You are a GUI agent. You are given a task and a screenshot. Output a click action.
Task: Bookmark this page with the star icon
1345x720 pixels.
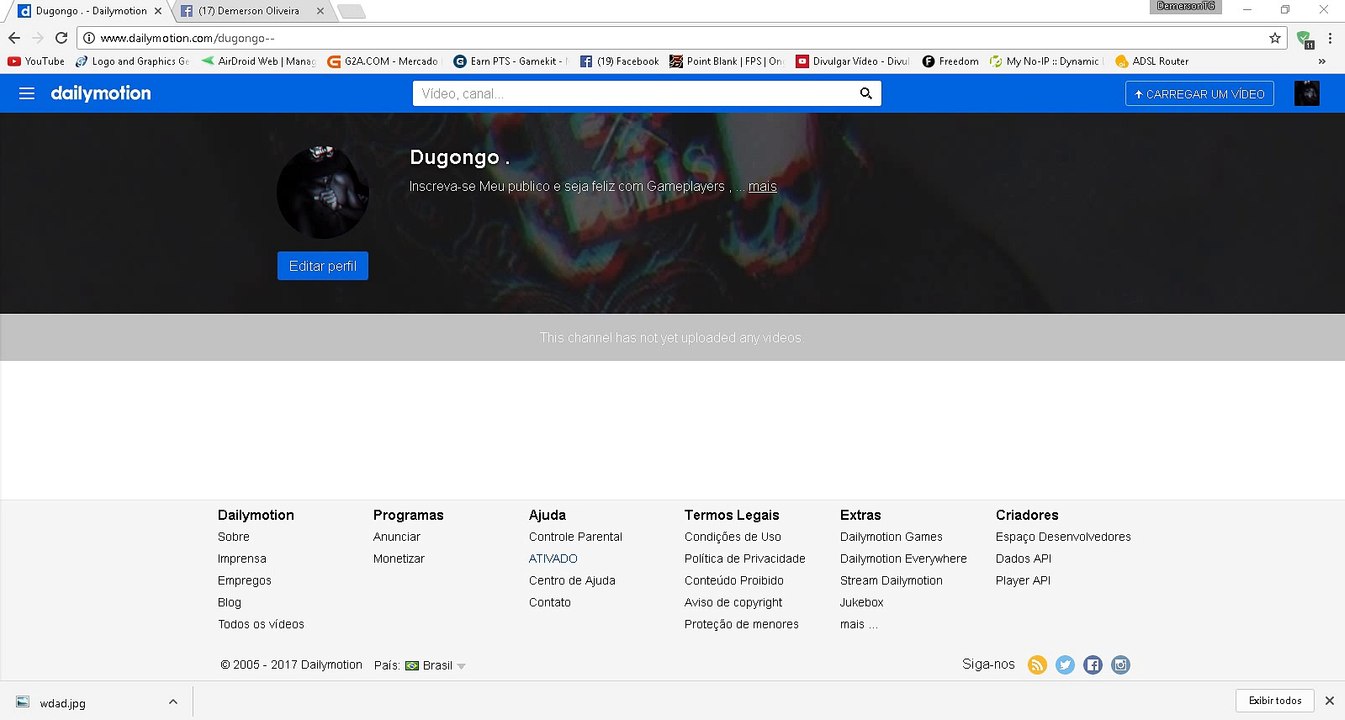click(x=1275, y=38)
